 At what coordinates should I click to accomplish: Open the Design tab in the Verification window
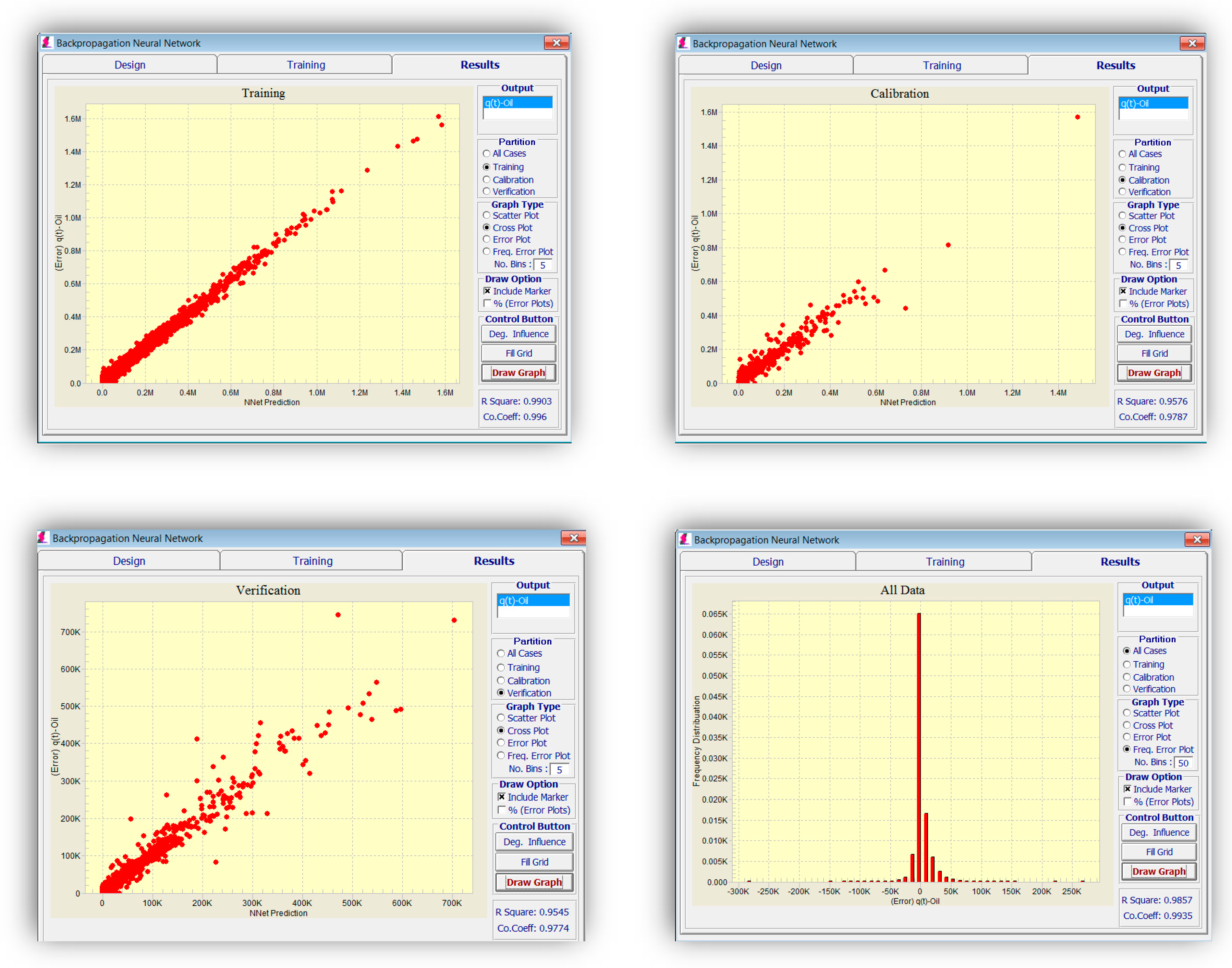(129, 560)
